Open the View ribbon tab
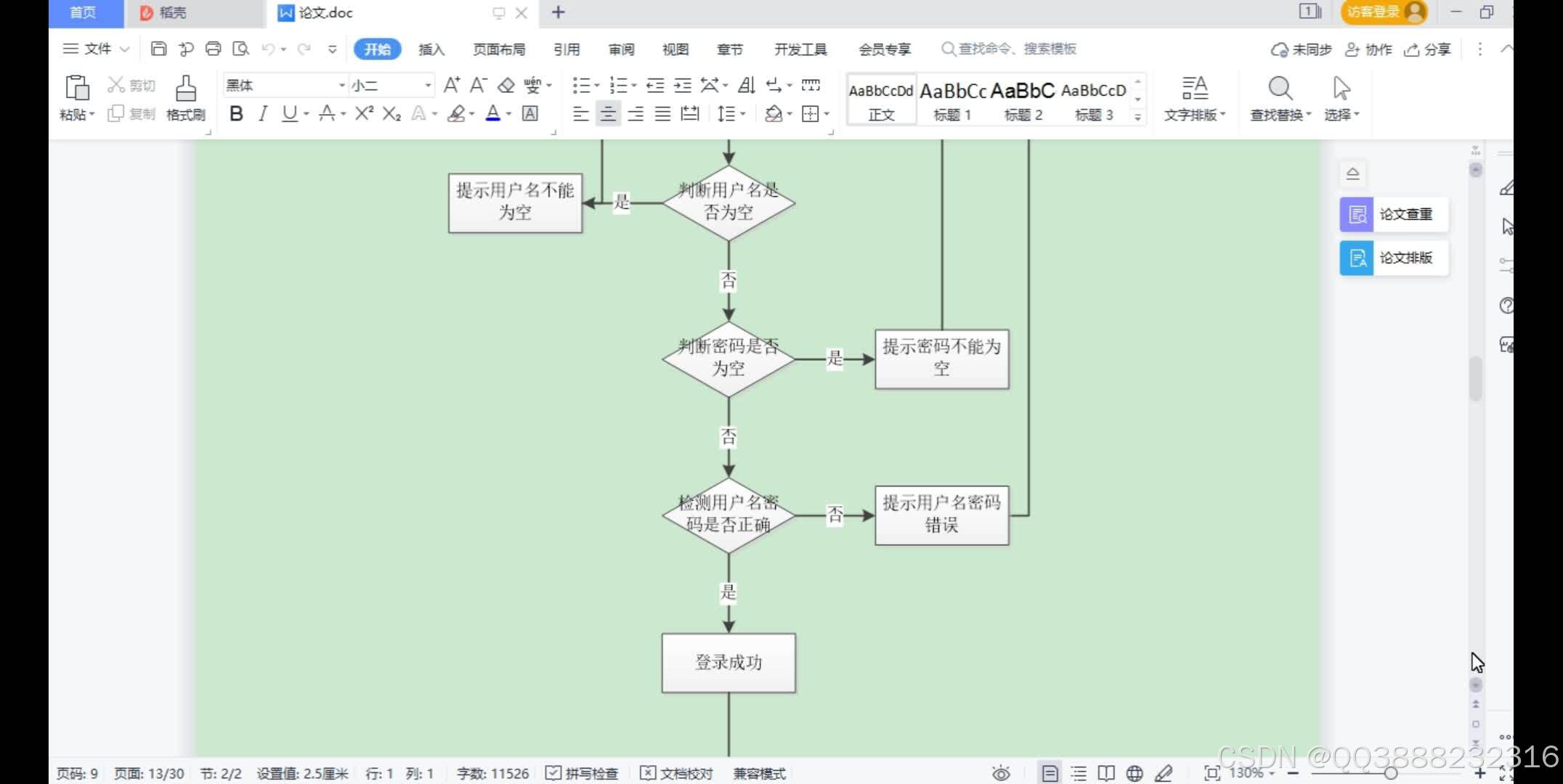 [675, 49]
